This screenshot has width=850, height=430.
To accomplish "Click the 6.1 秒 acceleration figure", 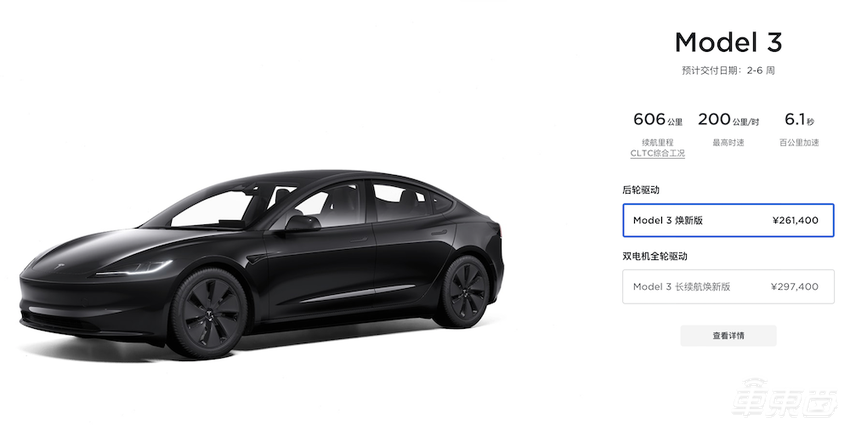I will [799, 119].
